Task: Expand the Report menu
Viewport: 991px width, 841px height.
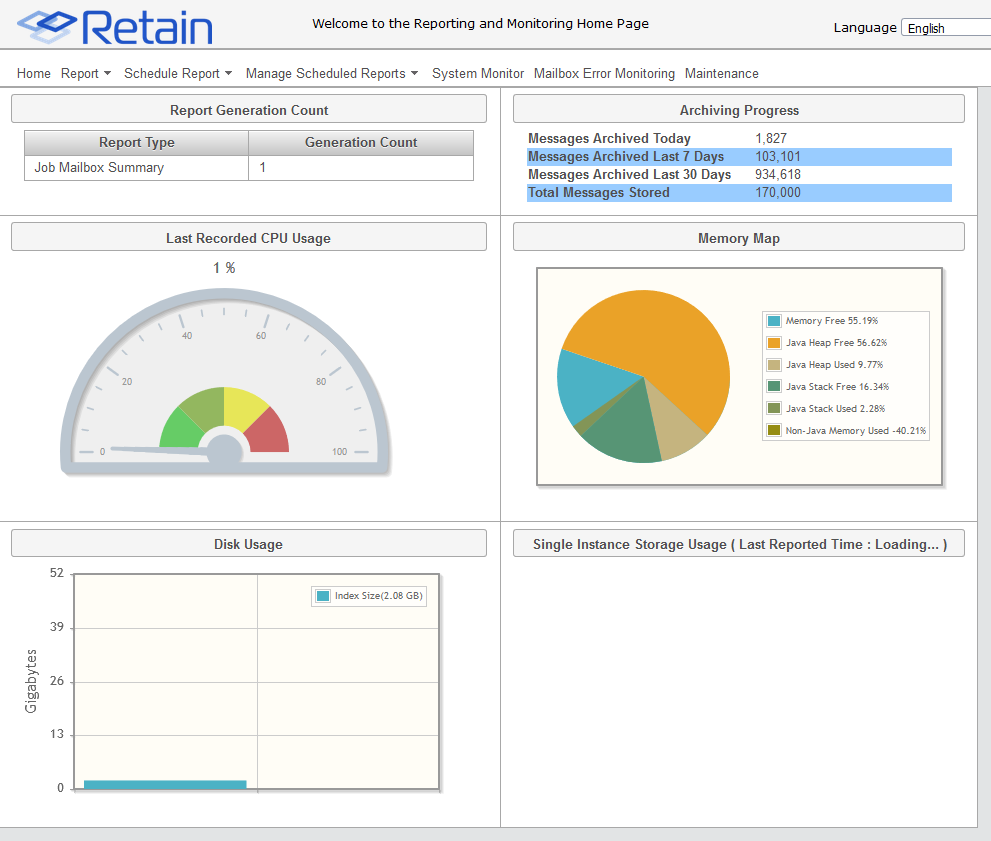Action: pyautogui.click(x=86, y=74)
